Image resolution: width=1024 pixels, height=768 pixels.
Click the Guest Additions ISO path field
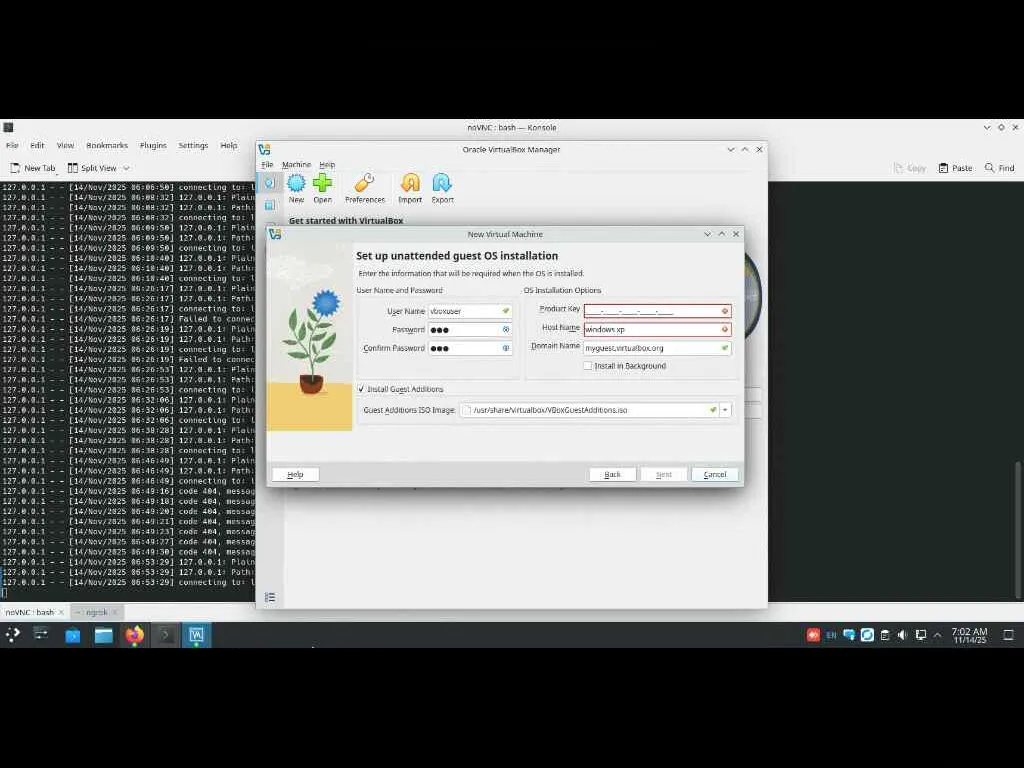tap(588, 410)
